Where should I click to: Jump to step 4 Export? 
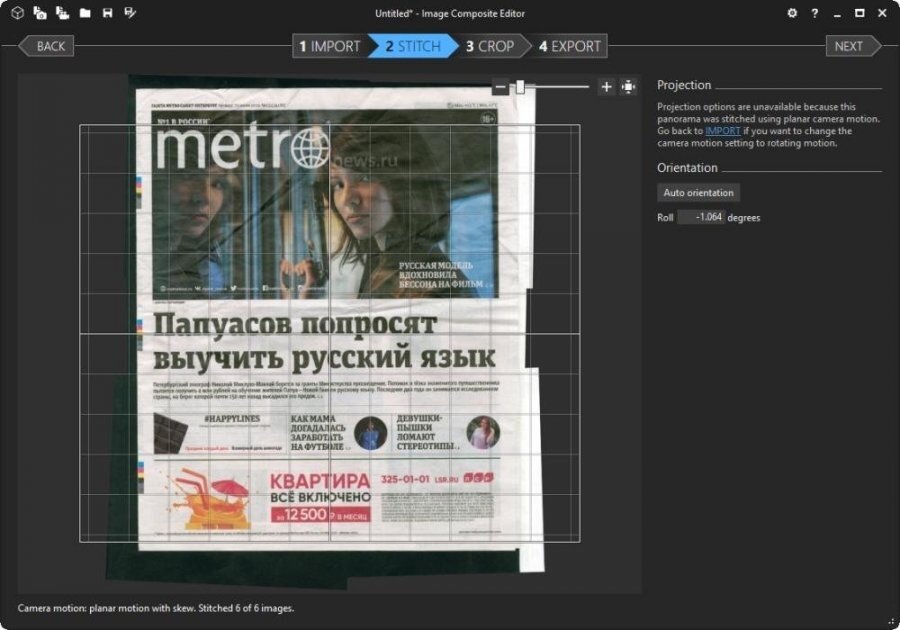tap(570, 46)
